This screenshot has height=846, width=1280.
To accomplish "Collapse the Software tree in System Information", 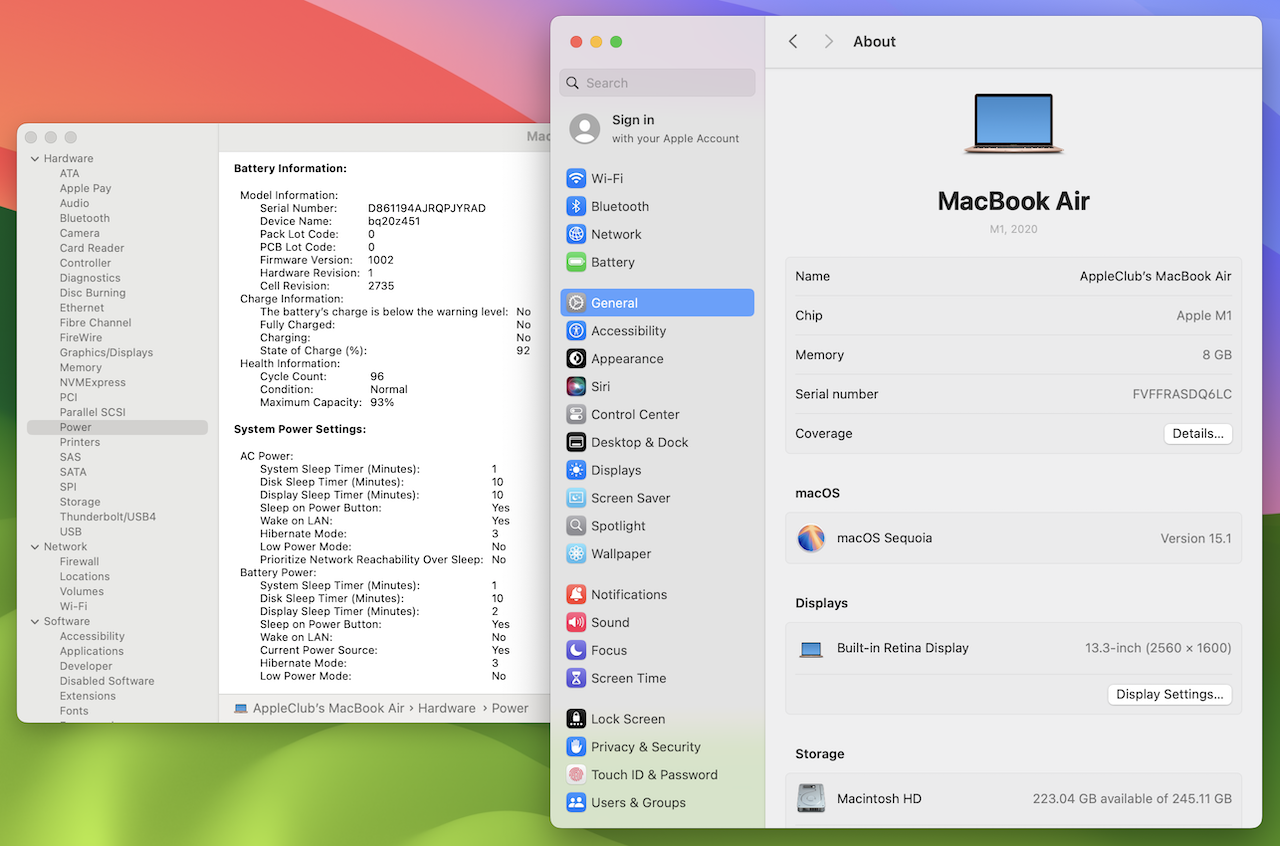I will point(35,622).
